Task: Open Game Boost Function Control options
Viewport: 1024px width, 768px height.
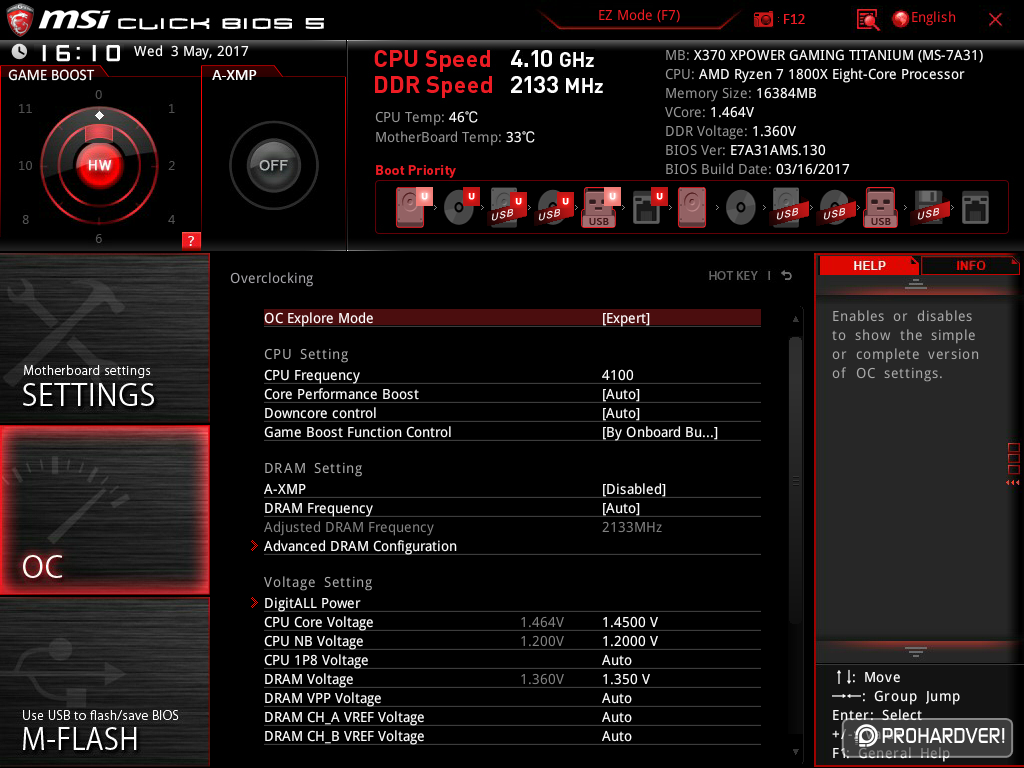Action: tap(512, 432)
